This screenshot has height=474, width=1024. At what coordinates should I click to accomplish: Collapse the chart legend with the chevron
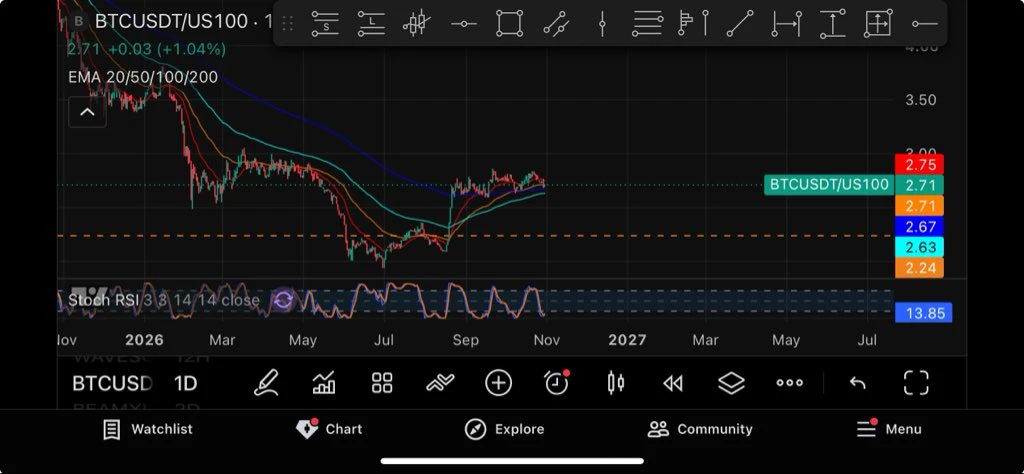tap(88, 112)
